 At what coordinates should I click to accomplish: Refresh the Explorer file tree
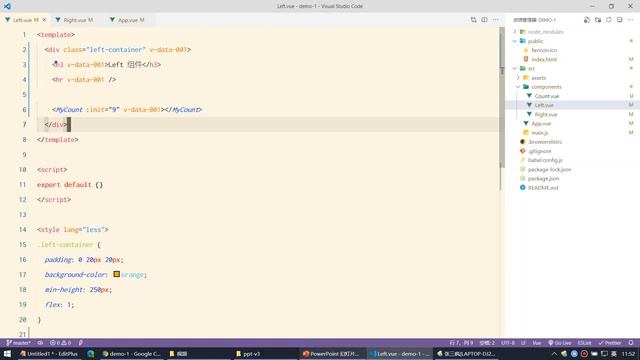[609, 20]
